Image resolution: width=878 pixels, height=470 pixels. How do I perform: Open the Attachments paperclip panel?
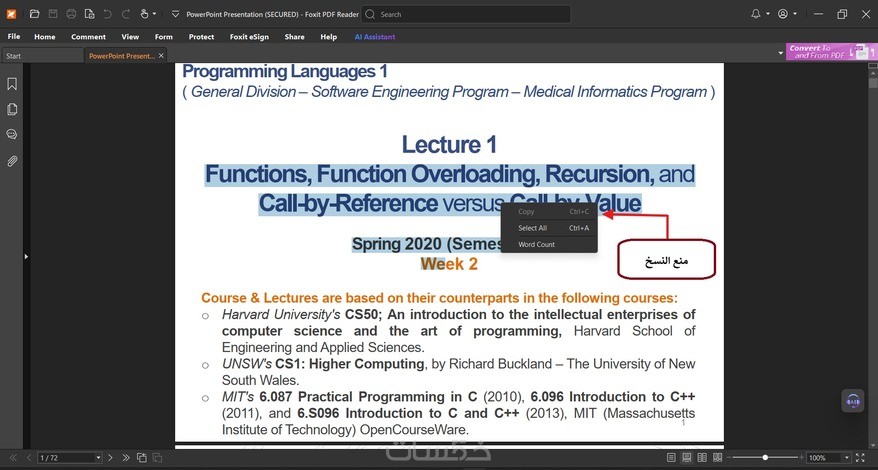pos(12,161)
